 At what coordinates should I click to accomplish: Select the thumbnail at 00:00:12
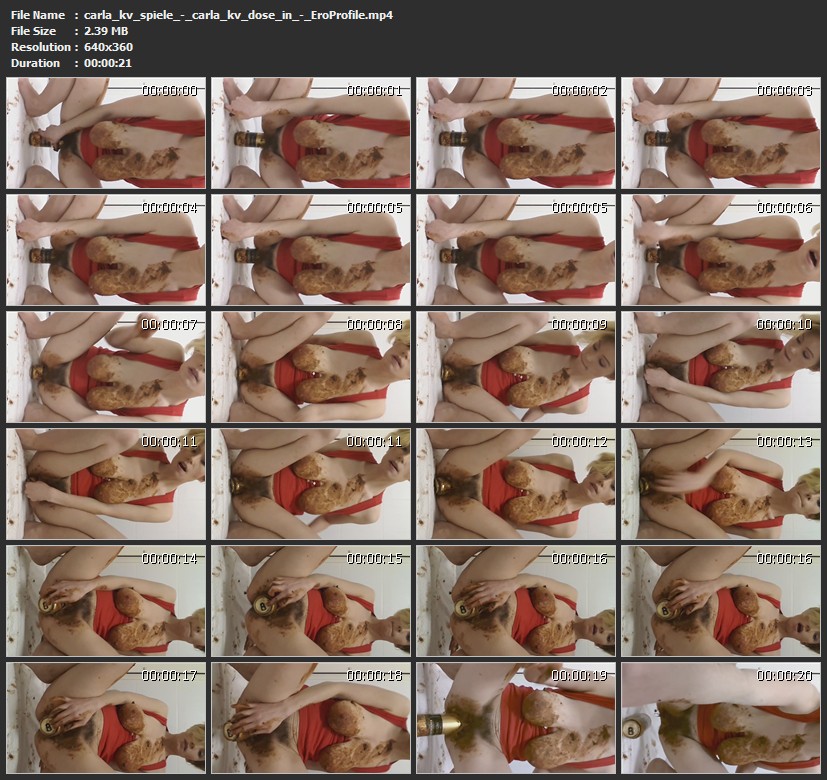click(x=516, y=483)
